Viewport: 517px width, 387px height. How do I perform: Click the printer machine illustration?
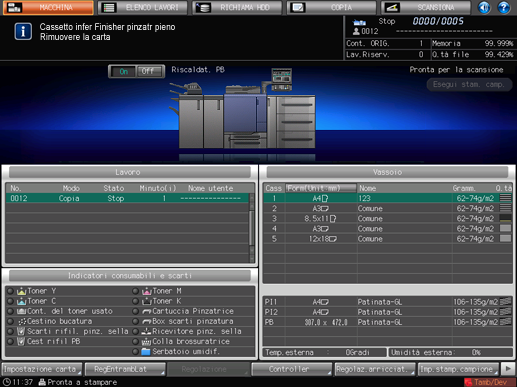click(243, 108)
